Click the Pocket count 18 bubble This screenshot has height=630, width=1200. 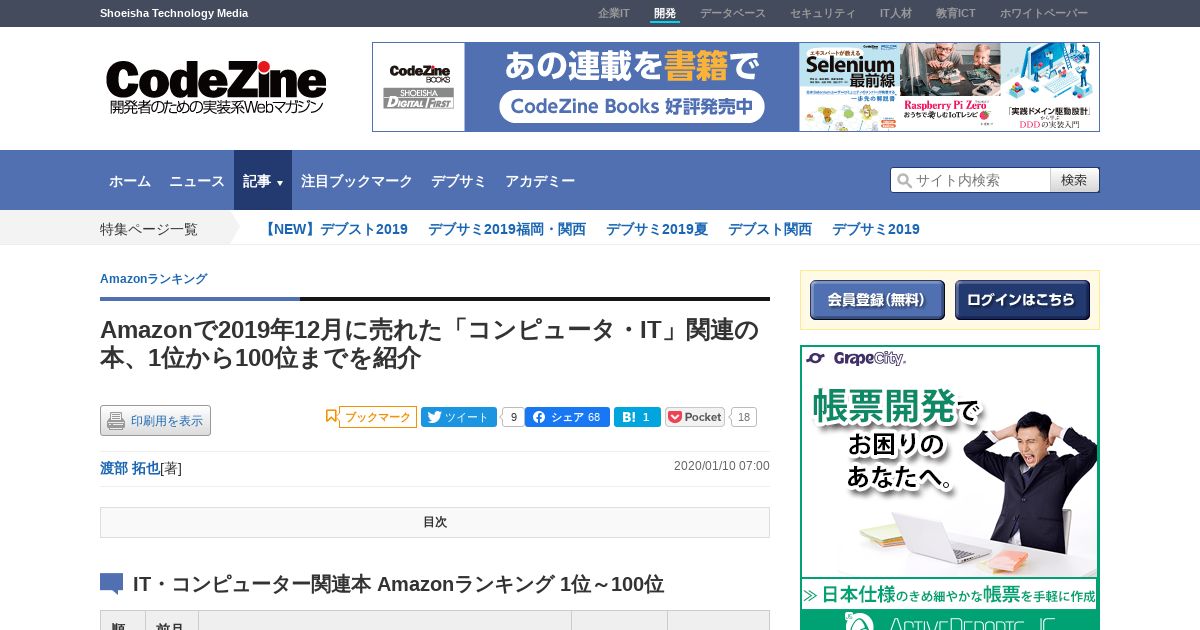click(744, 417)
